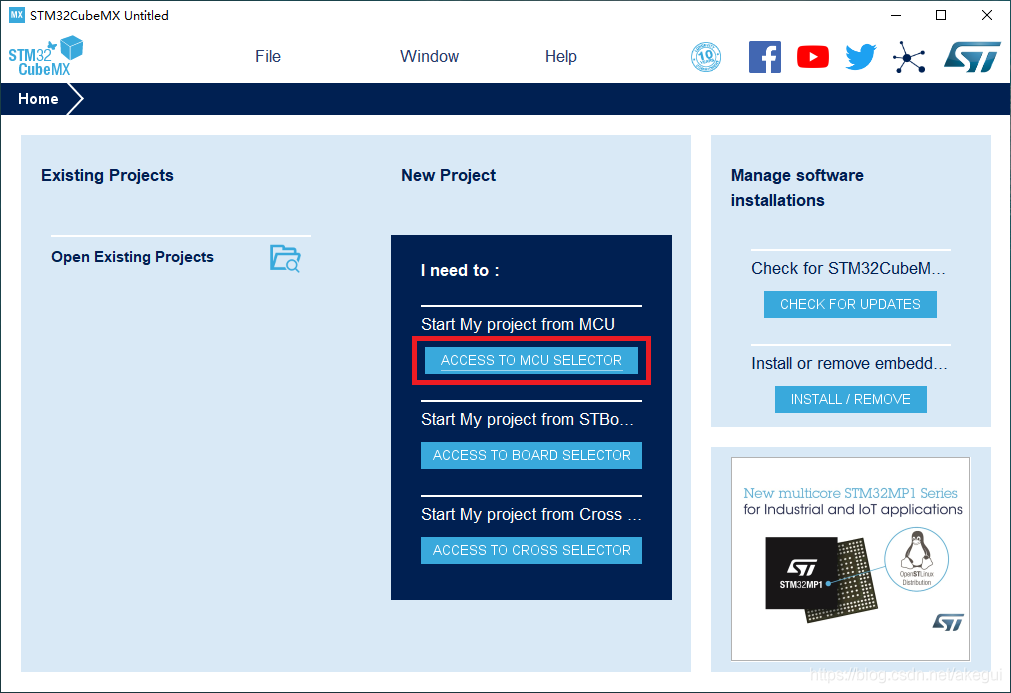The width and height of the screenshot is (1011, 693).
Task: Open the Twitter bird icon link
Action: click(861, 57)
